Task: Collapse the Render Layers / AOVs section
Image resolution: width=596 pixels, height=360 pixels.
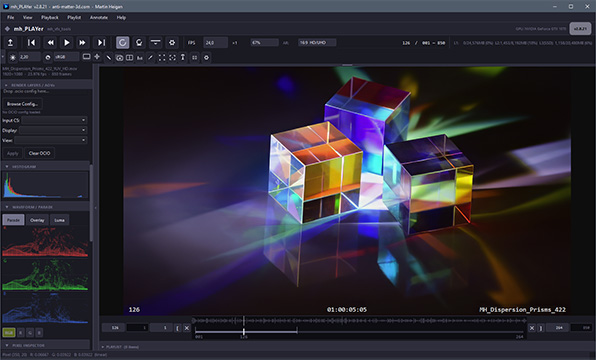Action: click(x=46, y=85)
